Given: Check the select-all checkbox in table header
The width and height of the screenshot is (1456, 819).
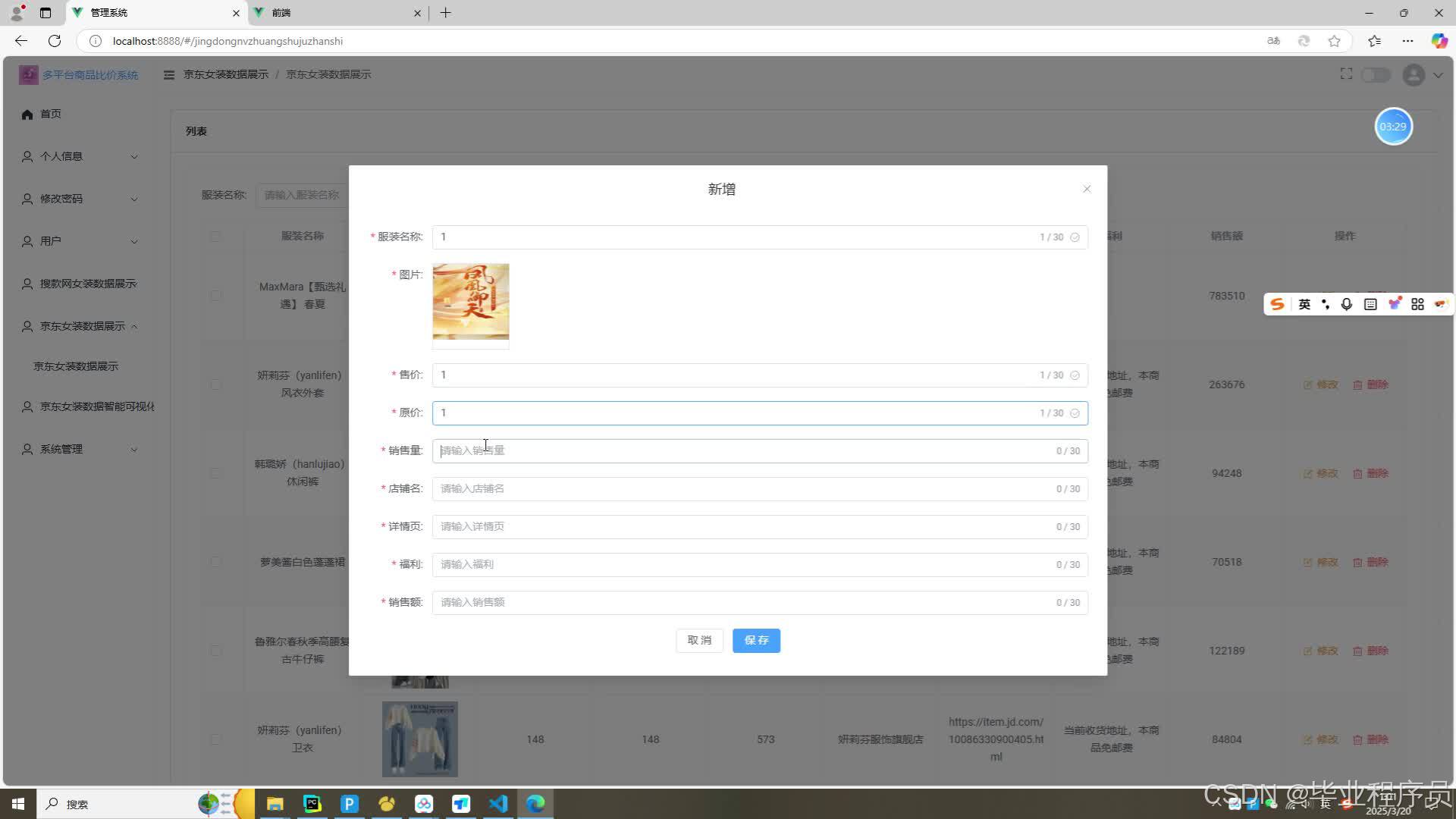Looking at the screenshot, I should point(215,236).
